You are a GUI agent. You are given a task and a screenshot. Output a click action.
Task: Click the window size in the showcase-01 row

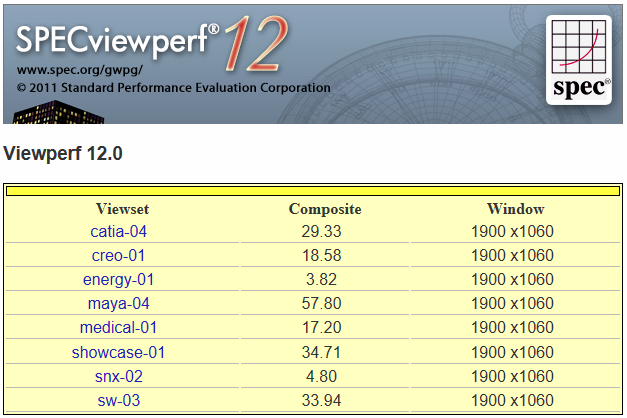pos(512,352)
